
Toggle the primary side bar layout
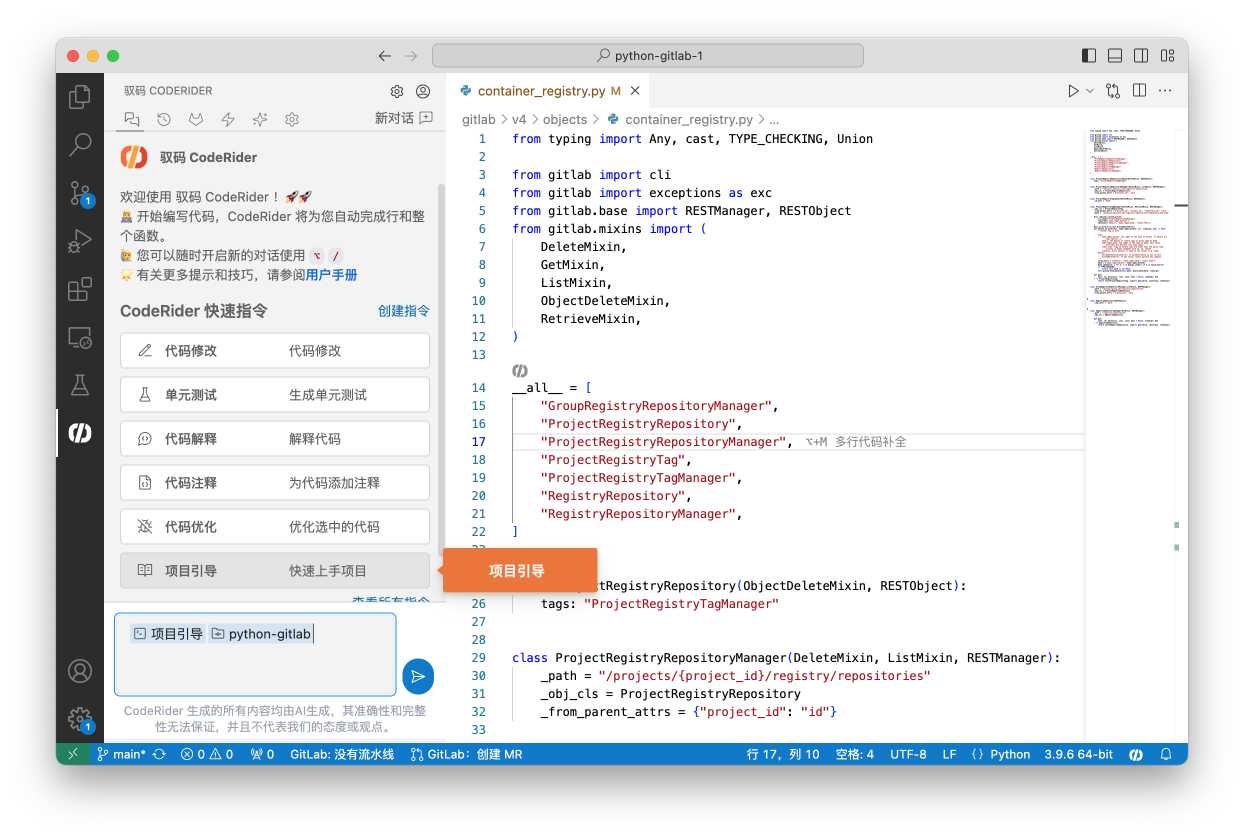point(1089,56)
